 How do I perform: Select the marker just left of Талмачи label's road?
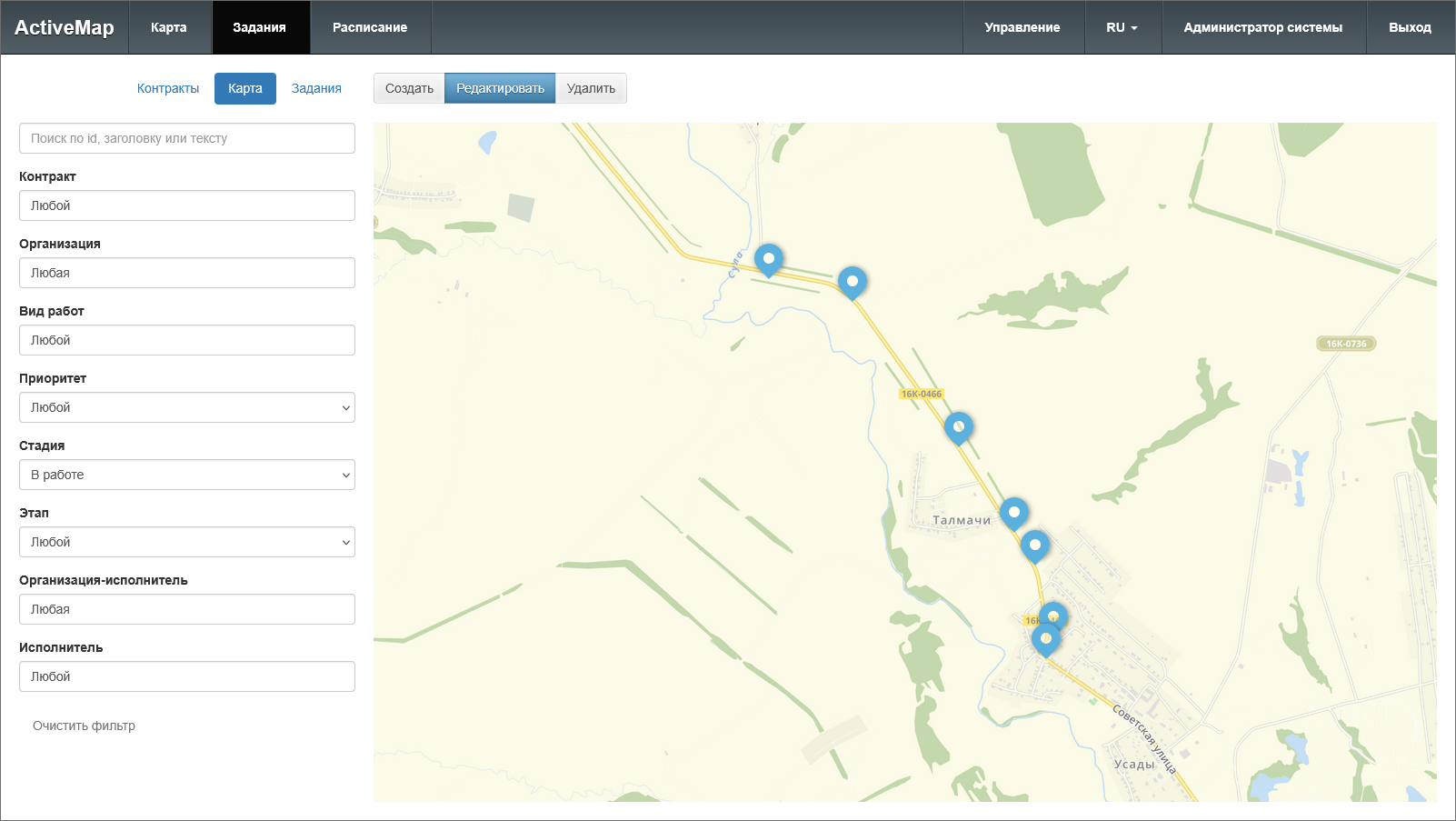(1013, 513)
